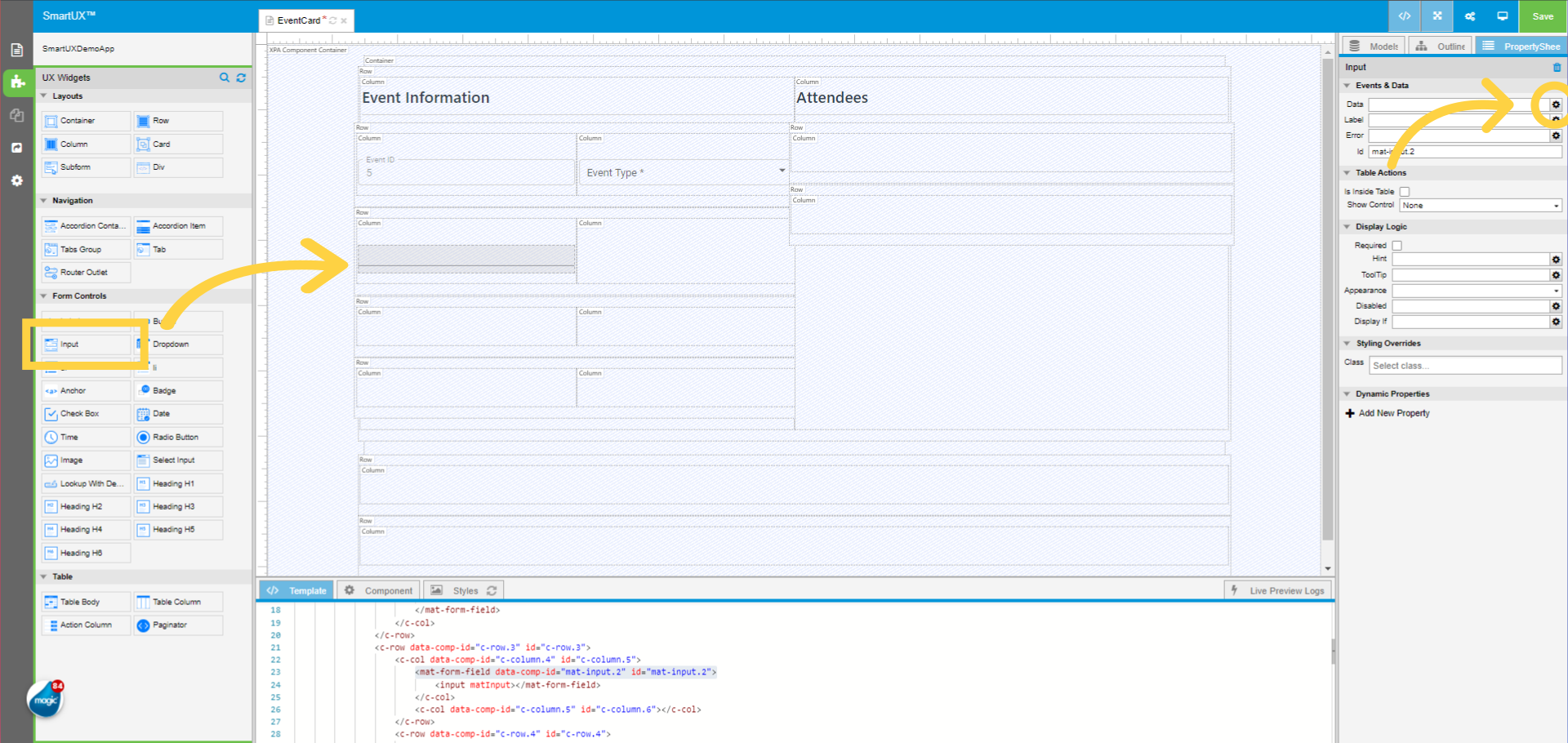Viewport: 1568px width, 743px height.
Task: Open the Settings gear in the left sidebar
Action: [x=16, y=180]
